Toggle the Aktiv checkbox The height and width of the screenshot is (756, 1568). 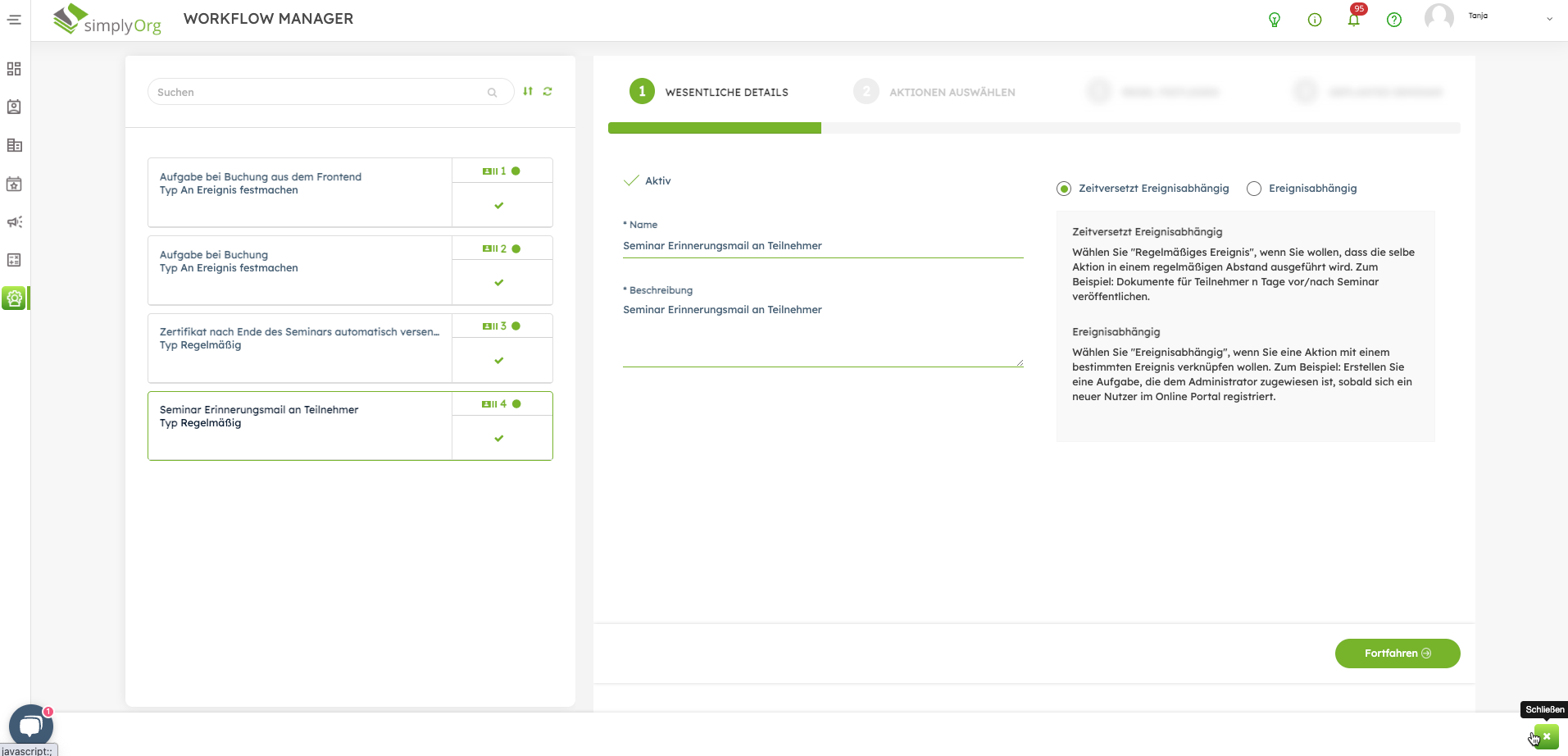[631, 181]
